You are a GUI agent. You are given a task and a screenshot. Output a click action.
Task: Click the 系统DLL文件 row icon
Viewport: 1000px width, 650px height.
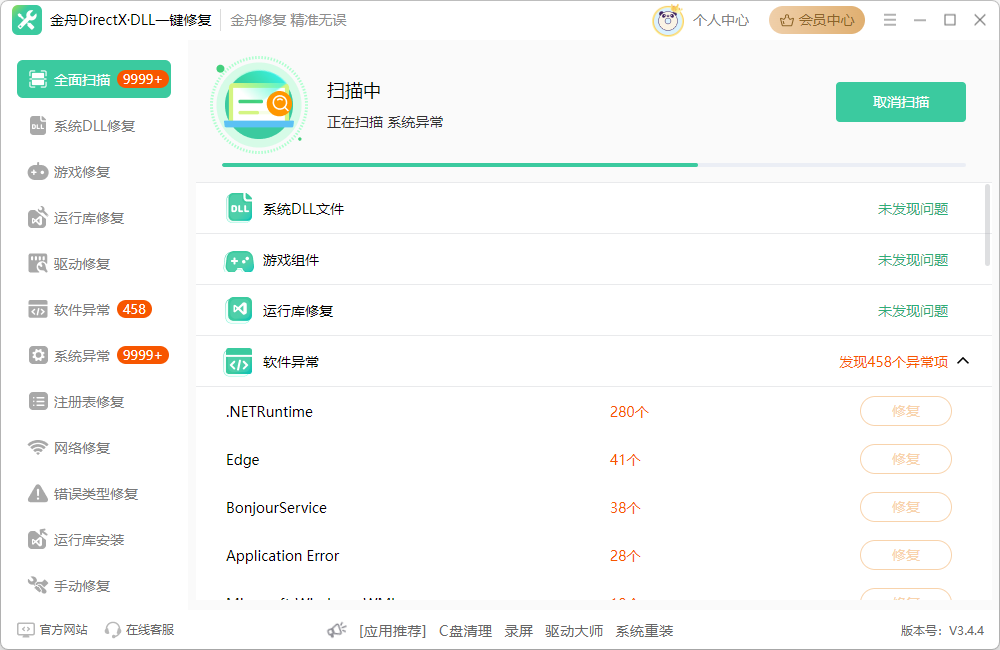coord(239,208)
